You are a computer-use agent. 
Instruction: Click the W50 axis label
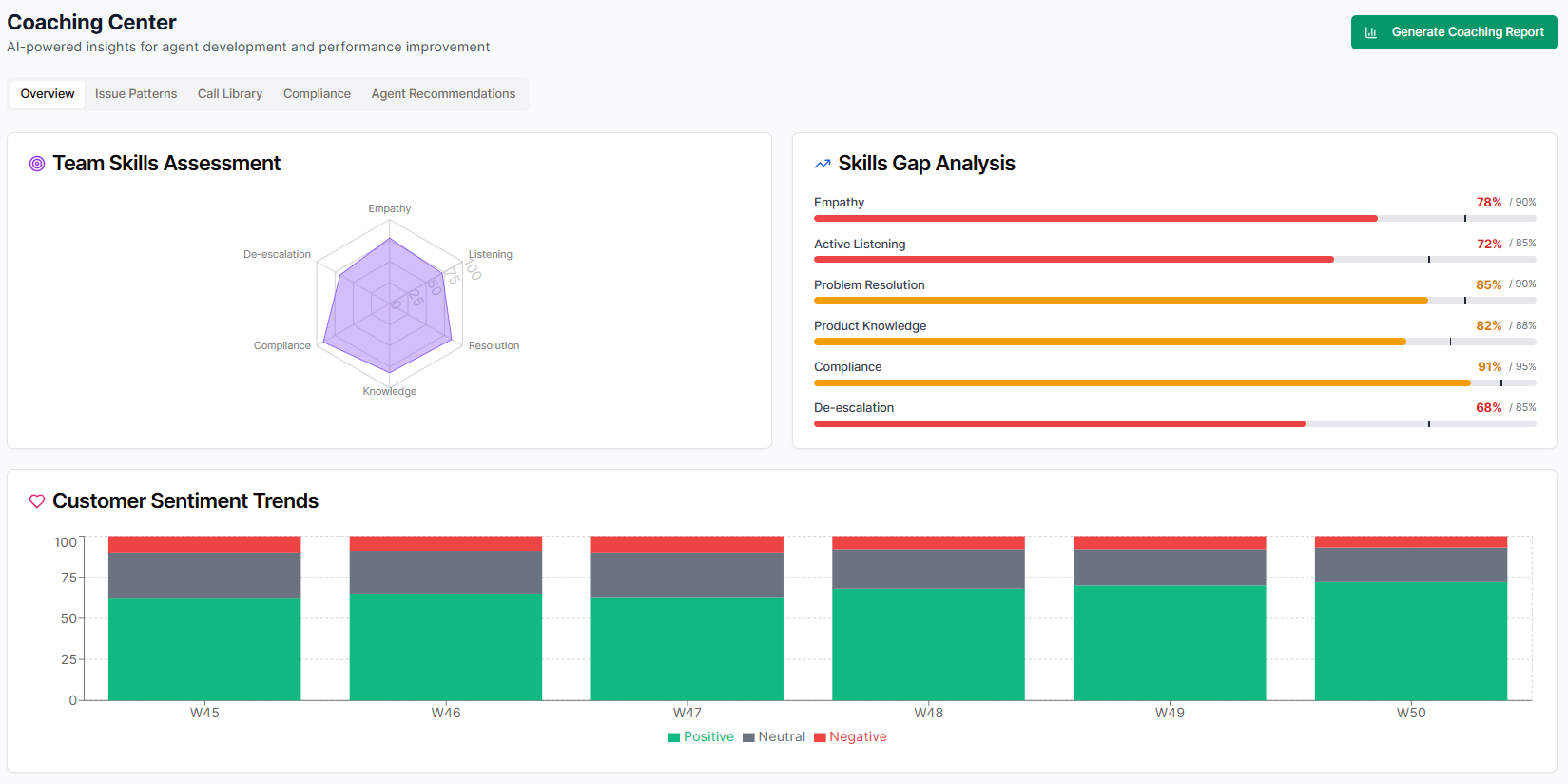pyautogui.click(x=1411, y=713)
